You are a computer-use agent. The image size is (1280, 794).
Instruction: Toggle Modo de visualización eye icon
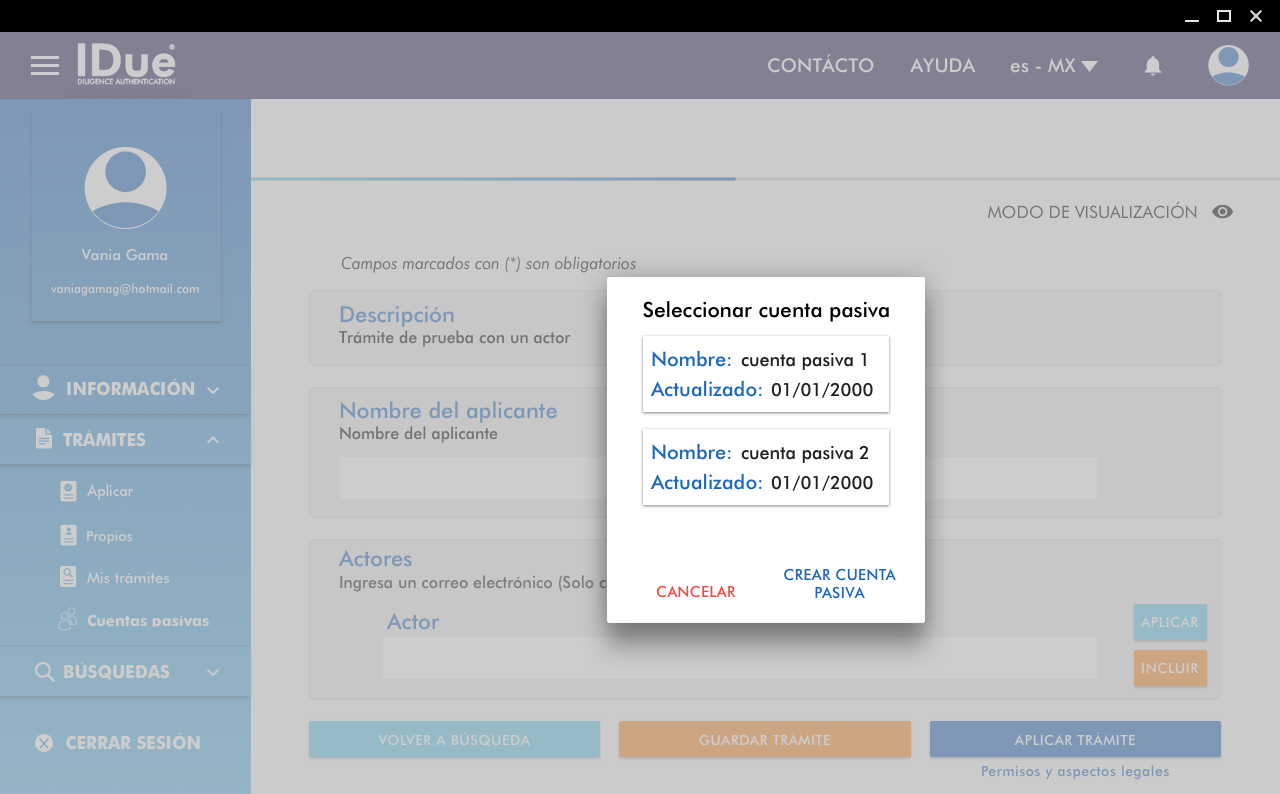pyautogui.click(x=1222, y=212)
